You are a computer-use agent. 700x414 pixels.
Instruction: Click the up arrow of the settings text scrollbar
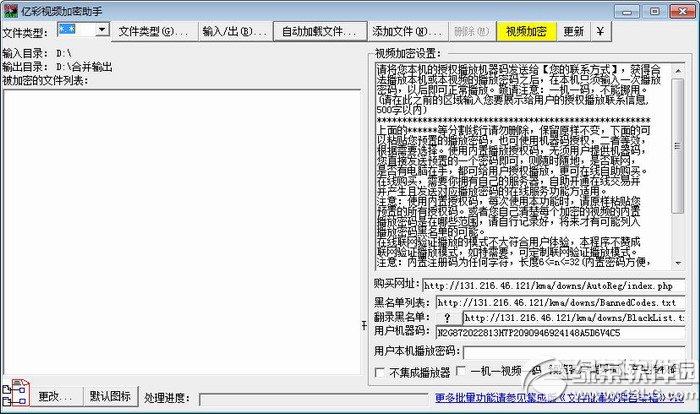click(678, 71)
